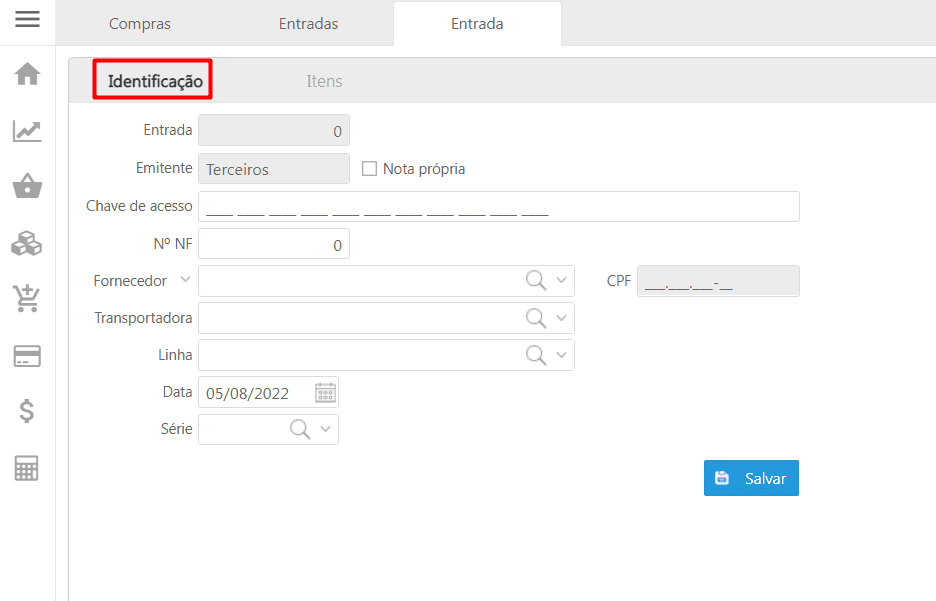This screenshot has width=936, height=601.
Task: Open the calculator sidebar icon
Action: 27,469
